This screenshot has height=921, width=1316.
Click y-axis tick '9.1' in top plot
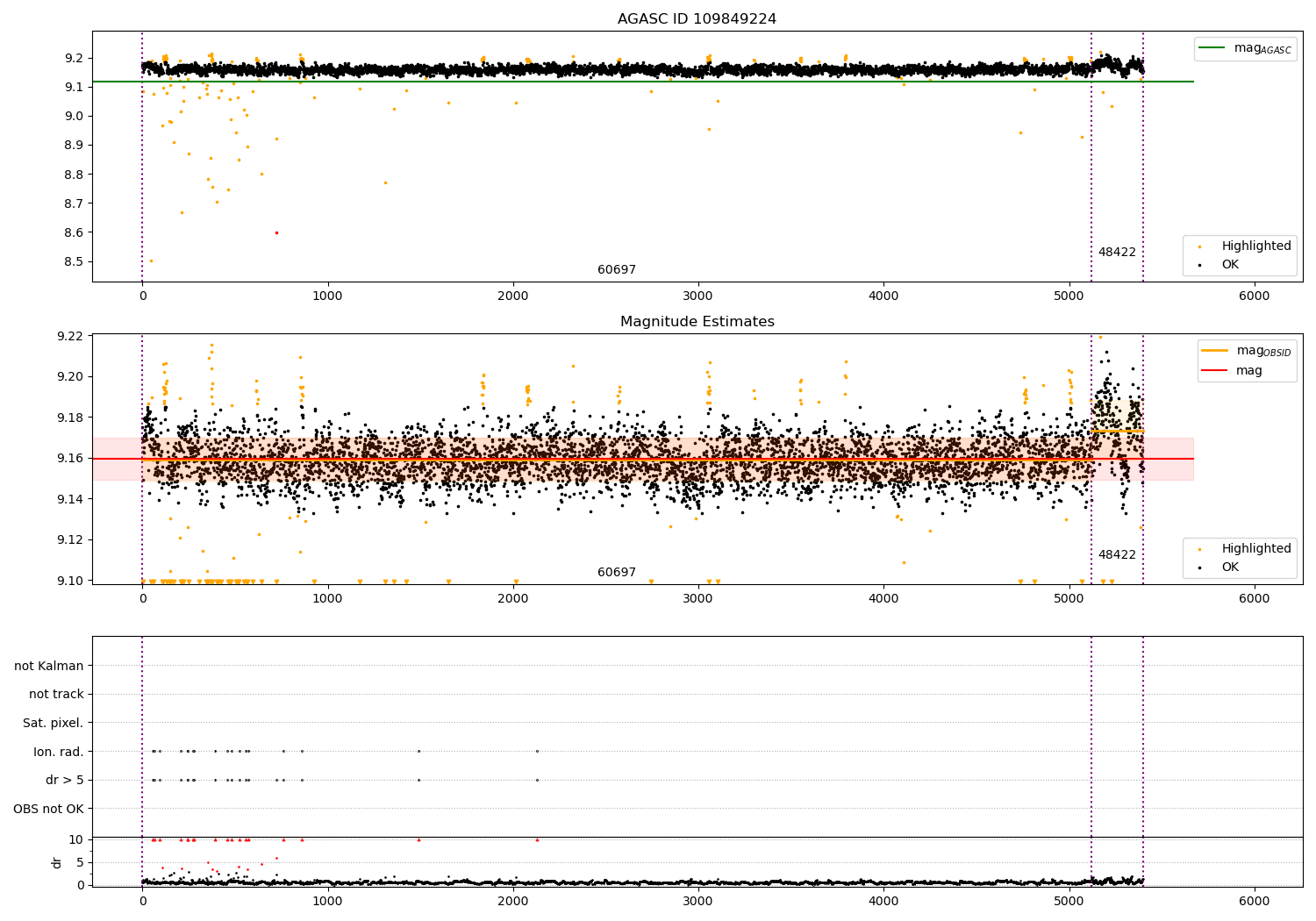75,87
